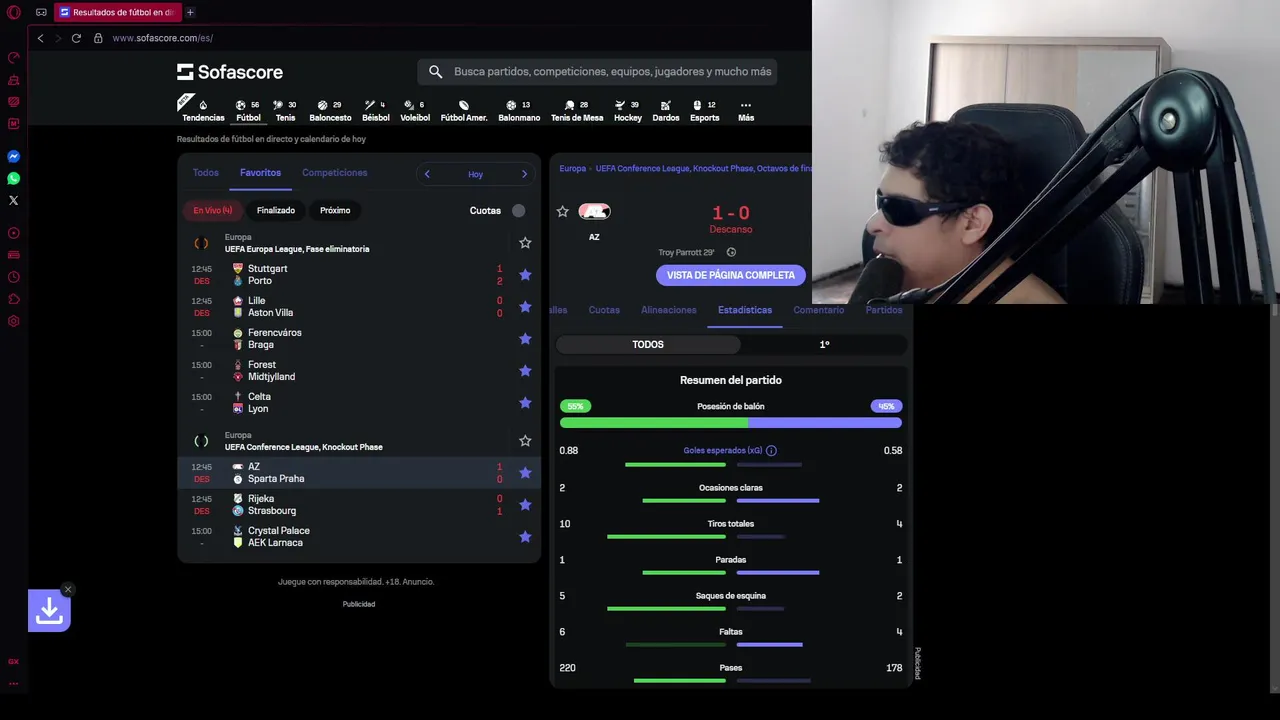Click the browser address bar URL

[x=163, y=38]
